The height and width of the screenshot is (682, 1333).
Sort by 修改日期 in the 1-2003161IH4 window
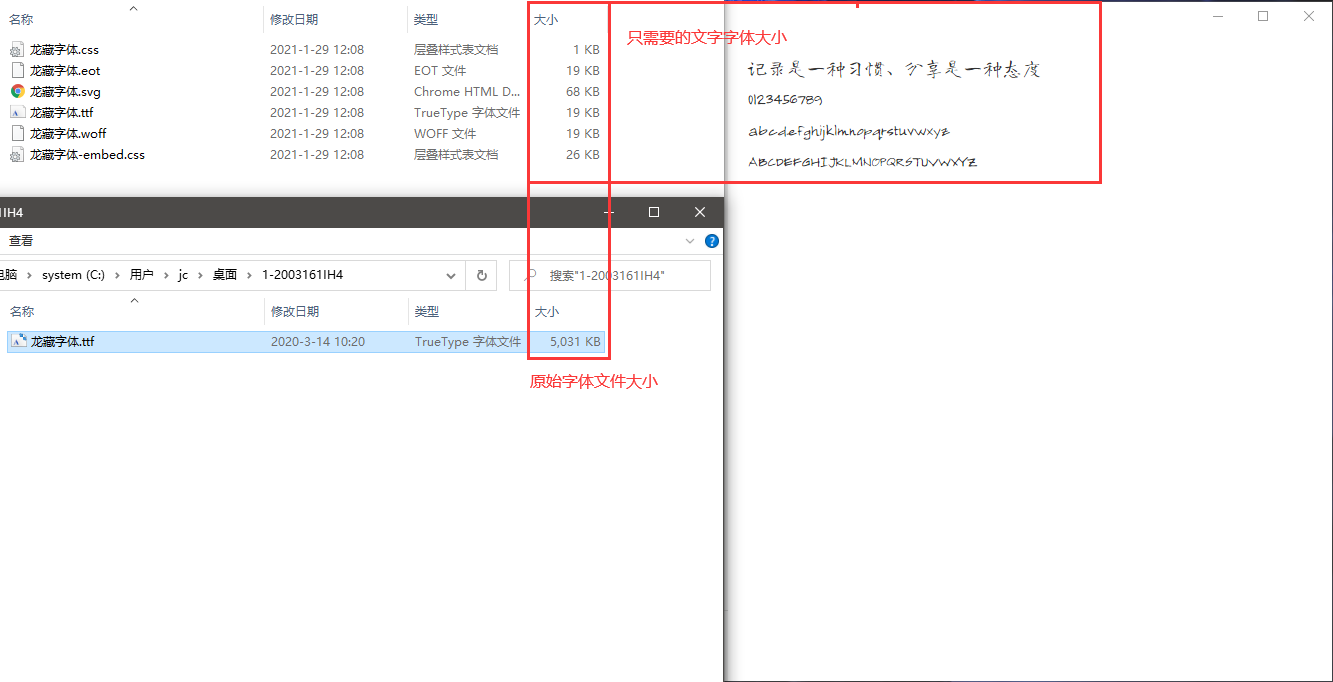[x=294, y=312]
